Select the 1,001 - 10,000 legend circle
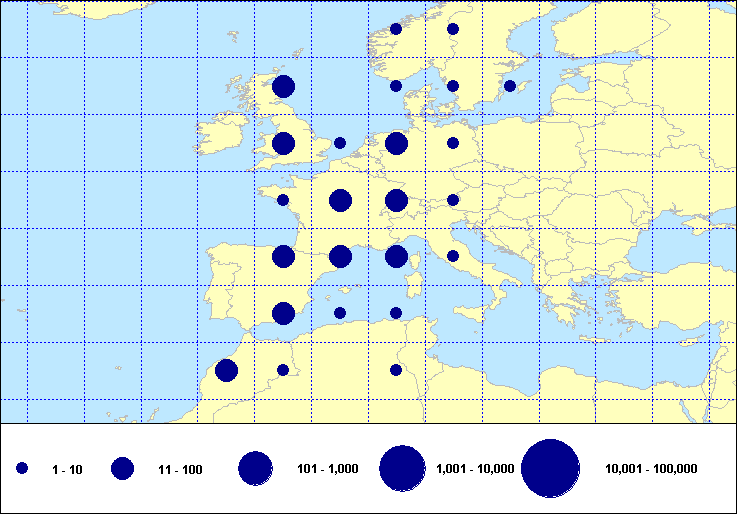Image resolution: width=737 pixels, height=514 pixels. click(403, 468)
